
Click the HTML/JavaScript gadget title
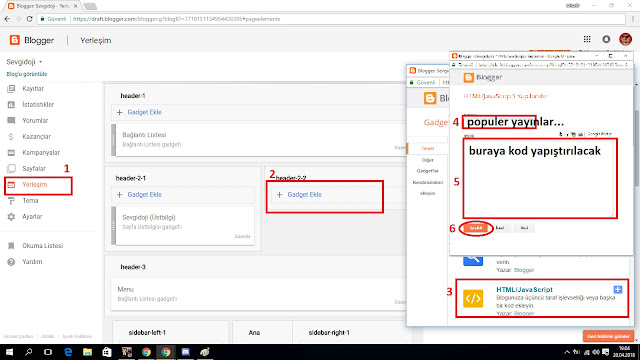point(524,289)
